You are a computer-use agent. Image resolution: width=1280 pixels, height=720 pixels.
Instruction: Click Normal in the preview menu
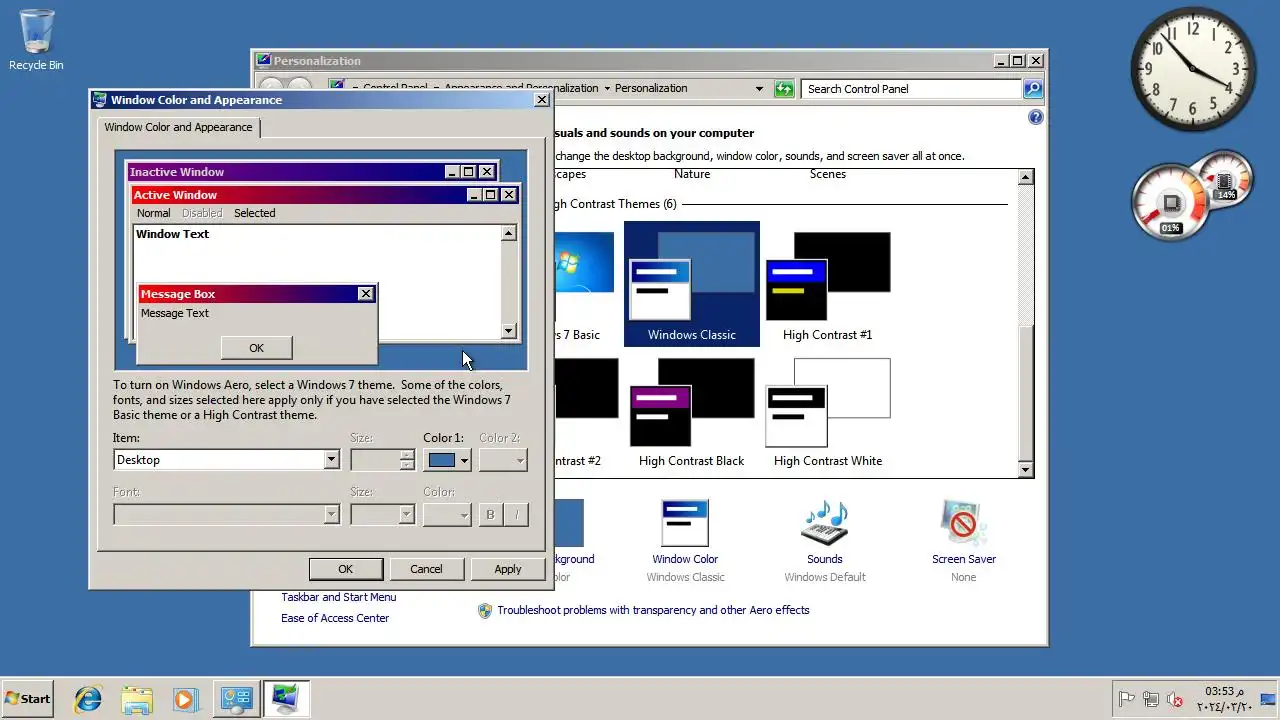tap(153, 213)
